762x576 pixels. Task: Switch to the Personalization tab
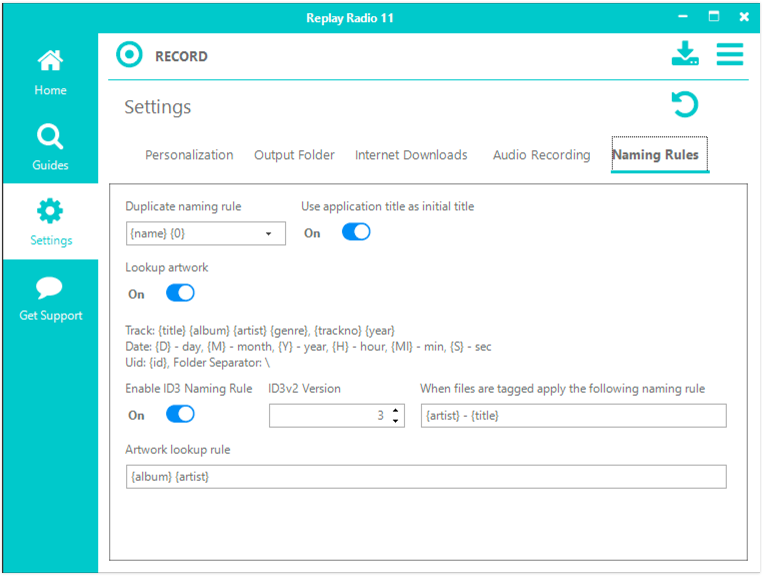[x=189, y=155]
